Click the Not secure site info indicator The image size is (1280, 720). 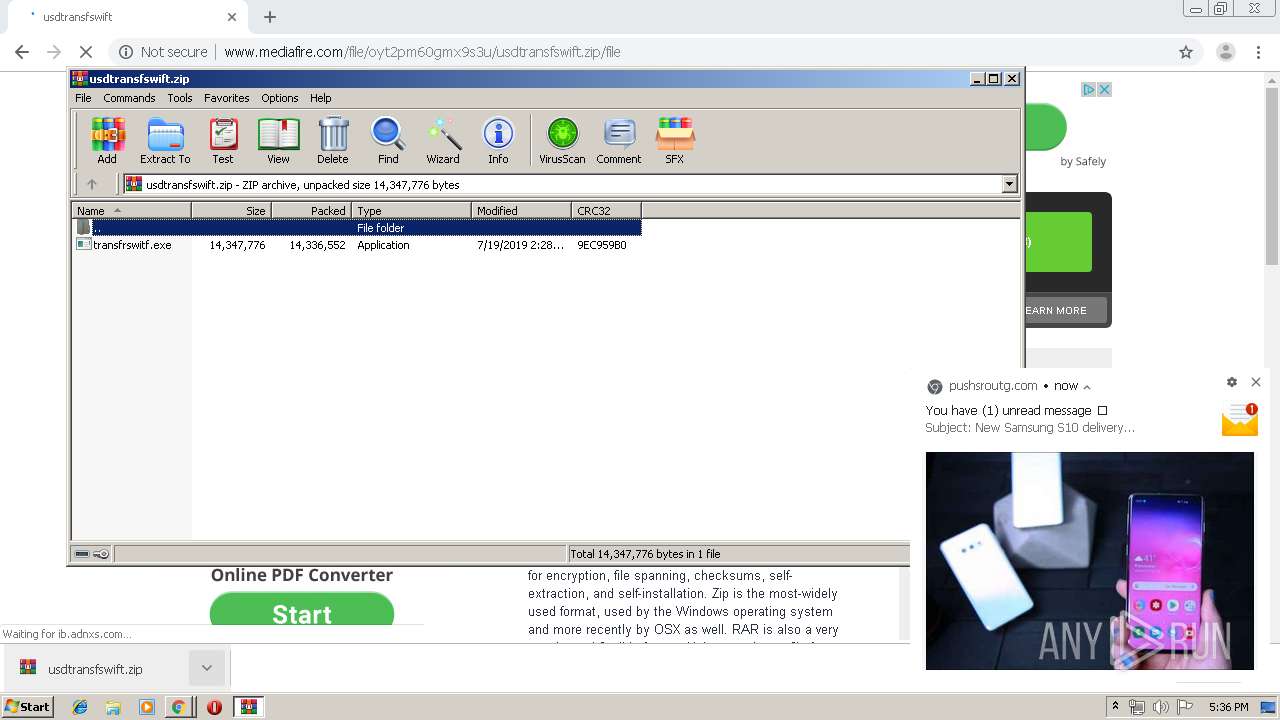tap(163, 52)
